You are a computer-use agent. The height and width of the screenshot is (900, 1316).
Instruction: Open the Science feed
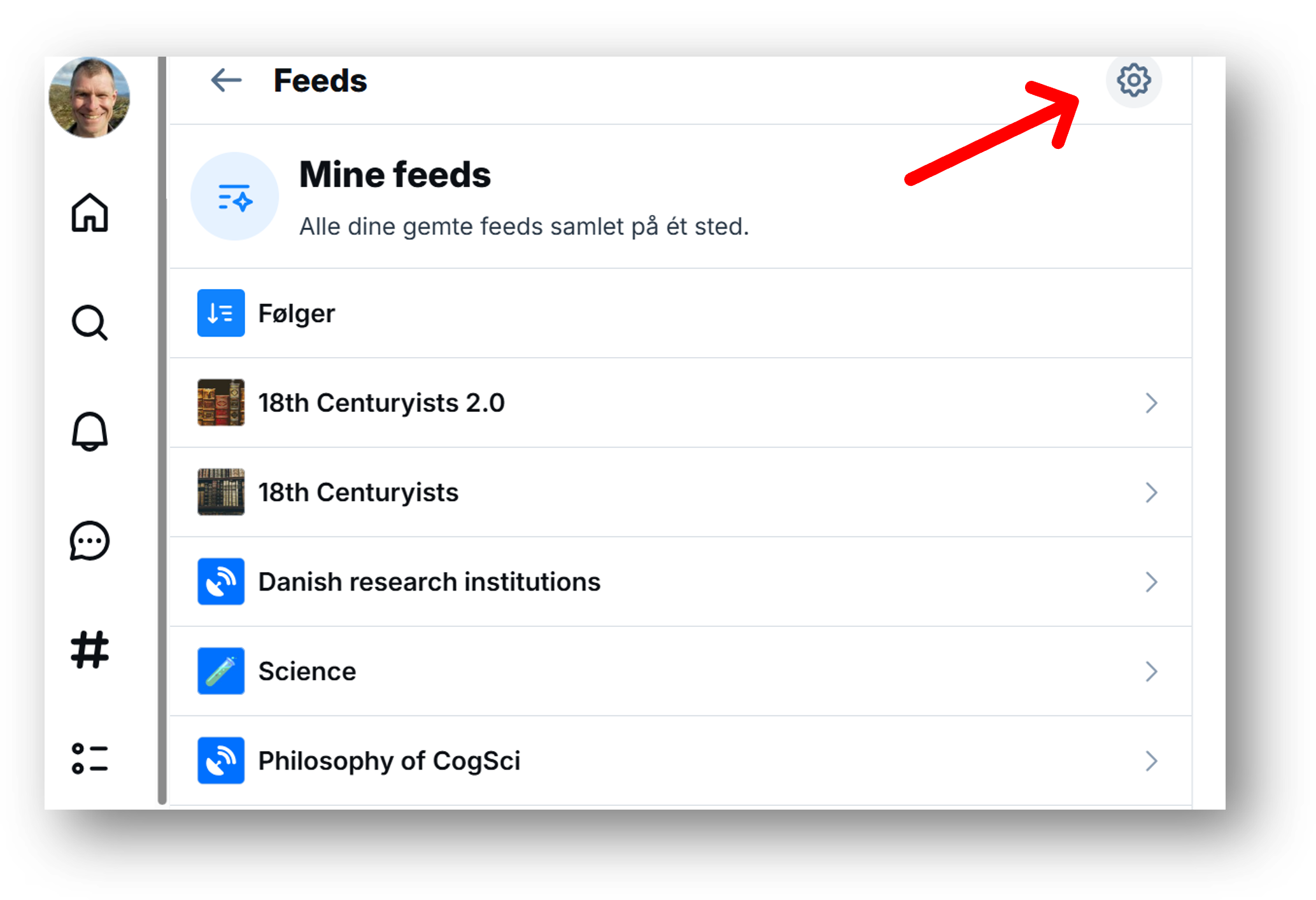tap(307, 671)
